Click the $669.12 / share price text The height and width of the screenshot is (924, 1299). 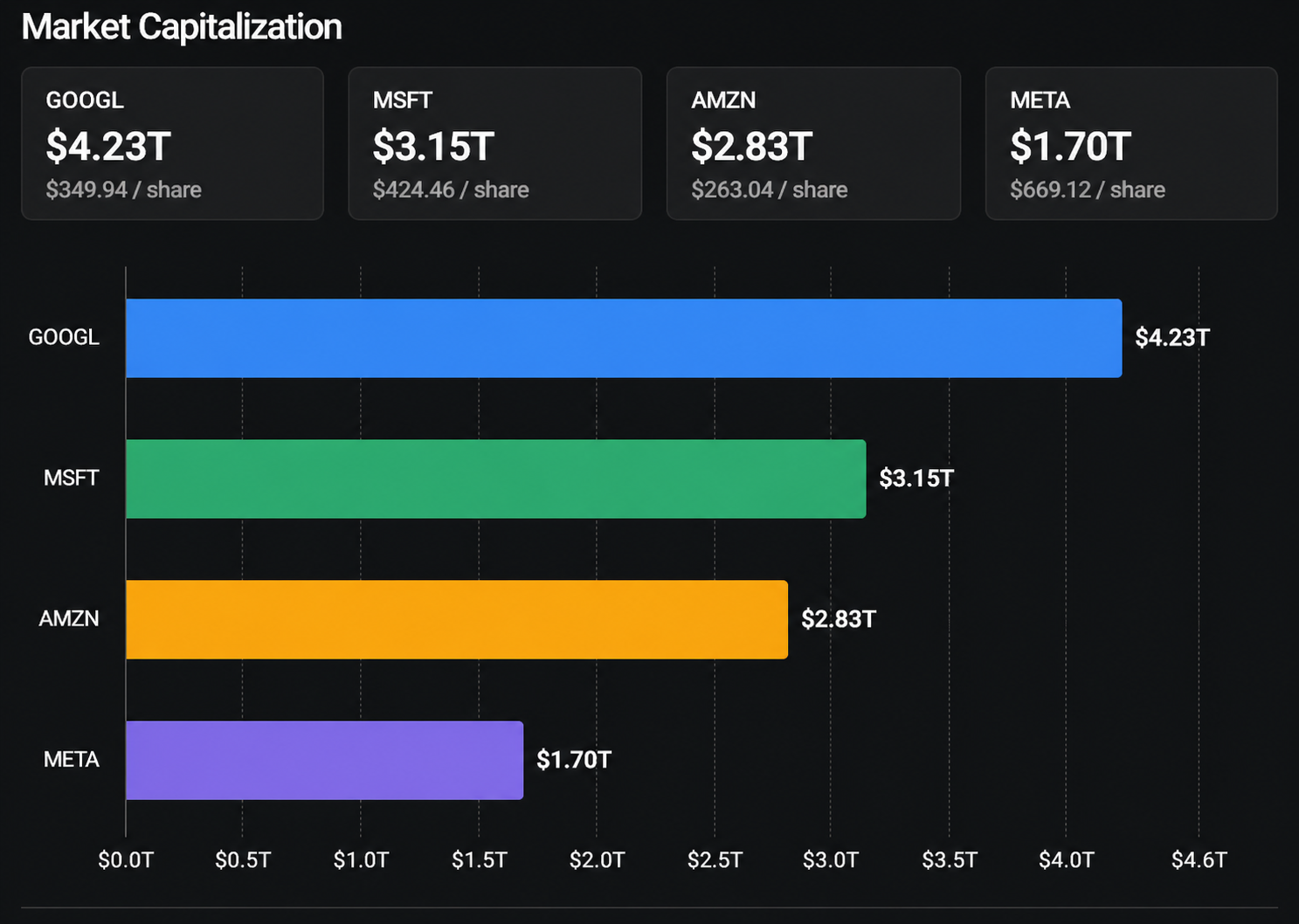1088,190
